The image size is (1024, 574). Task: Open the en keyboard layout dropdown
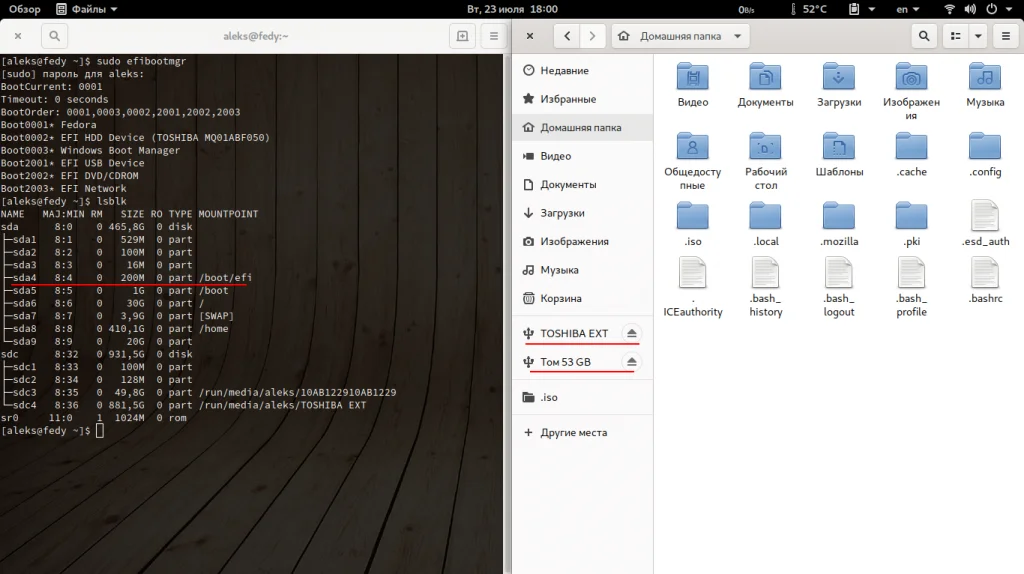coord(907,9)
